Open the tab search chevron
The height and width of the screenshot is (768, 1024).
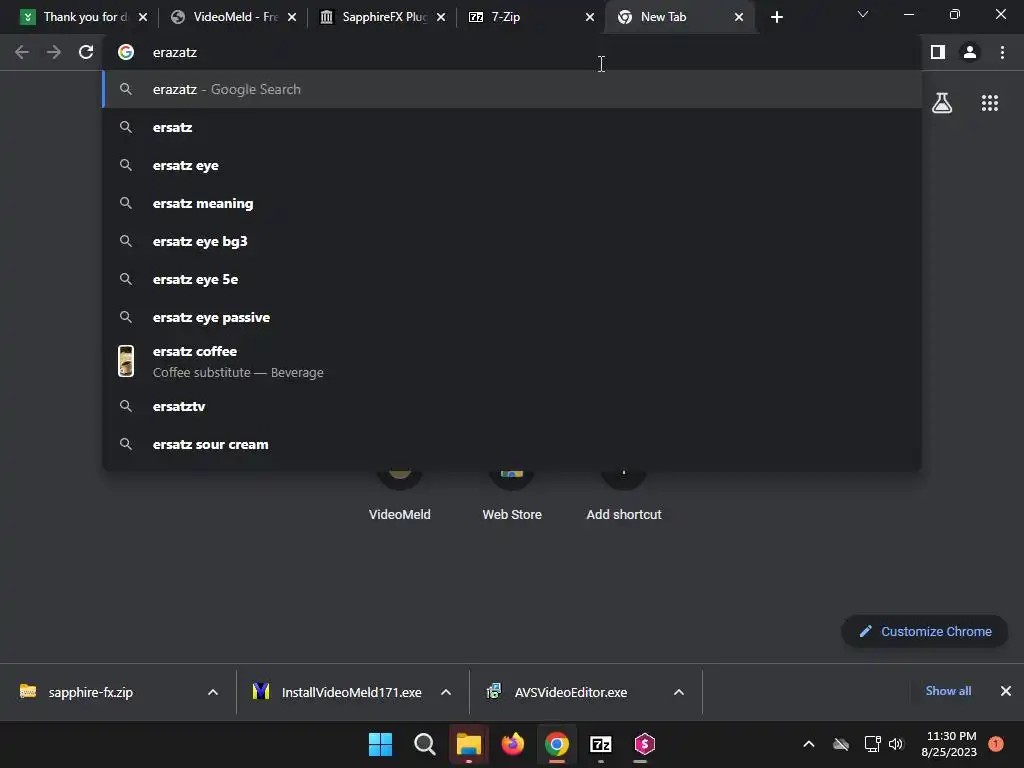click(863, 14)
